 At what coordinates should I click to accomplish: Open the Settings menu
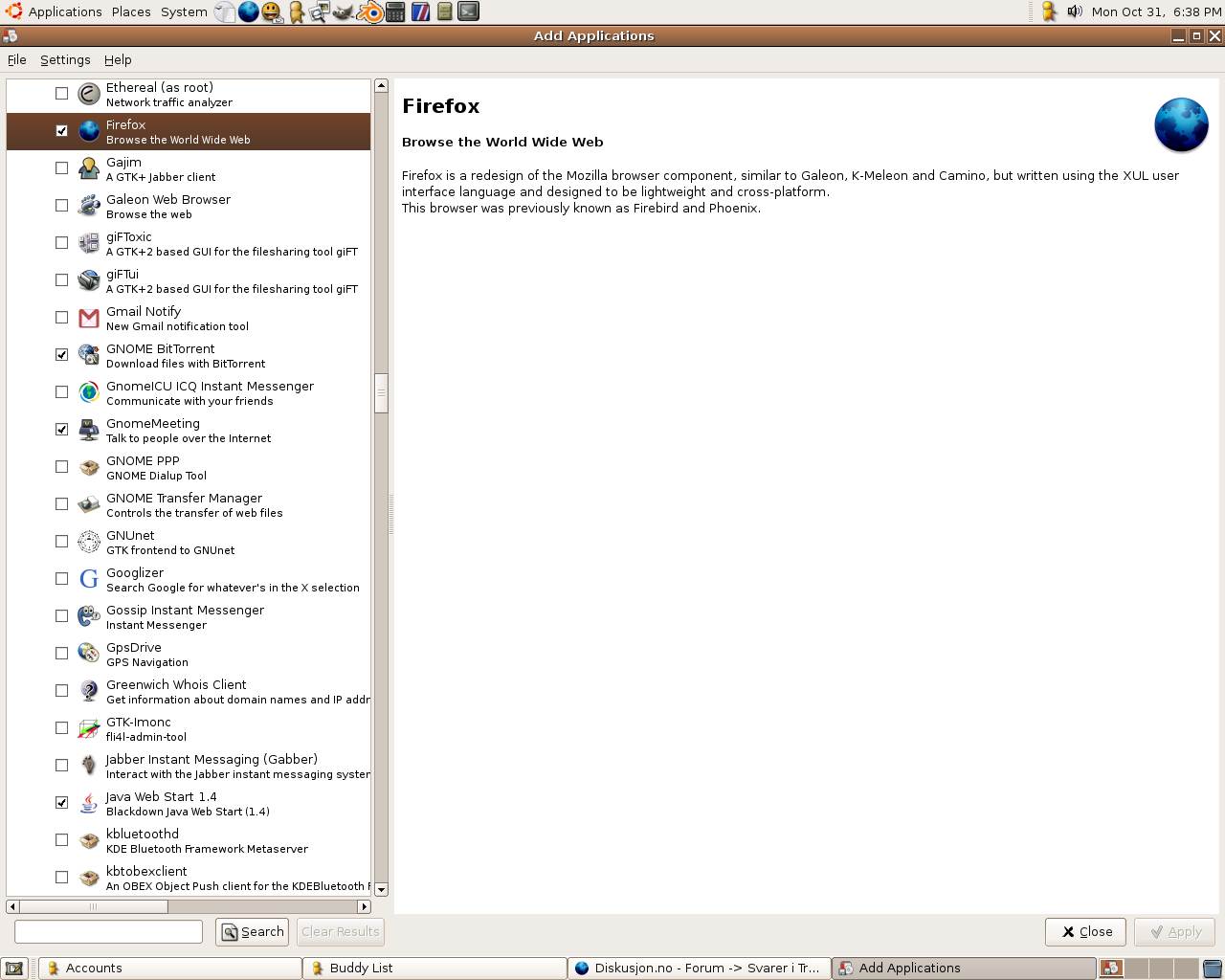coord(65,59)
